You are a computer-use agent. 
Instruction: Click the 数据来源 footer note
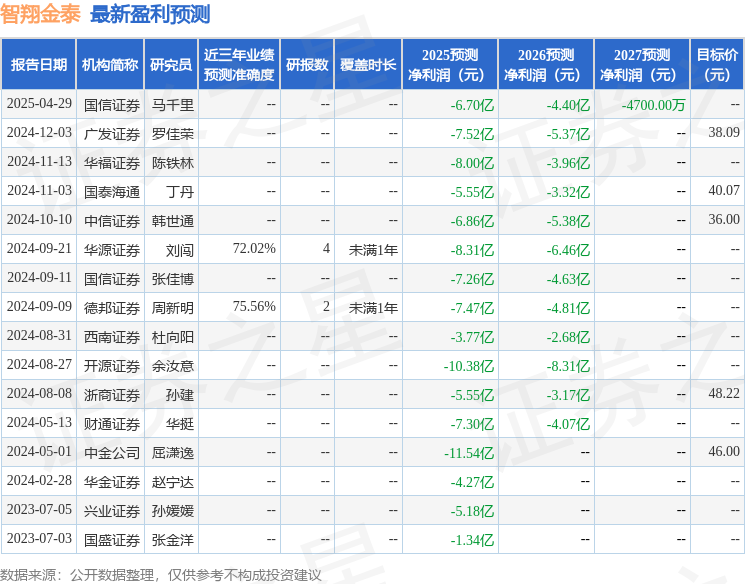161,575
